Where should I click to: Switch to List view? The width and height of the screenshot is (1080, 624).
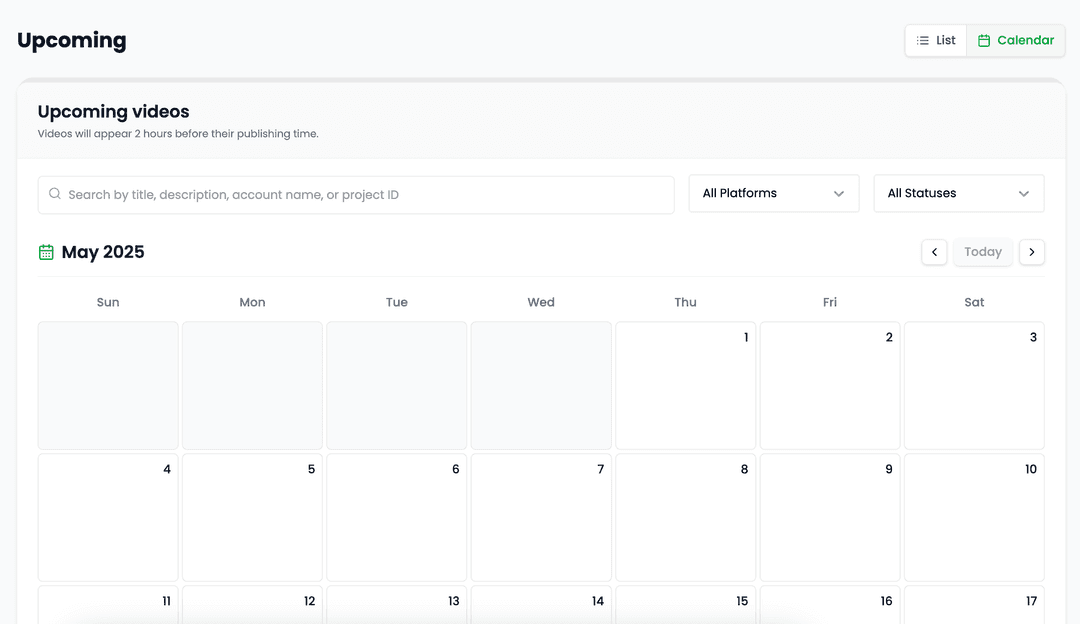tap(936, 41)
